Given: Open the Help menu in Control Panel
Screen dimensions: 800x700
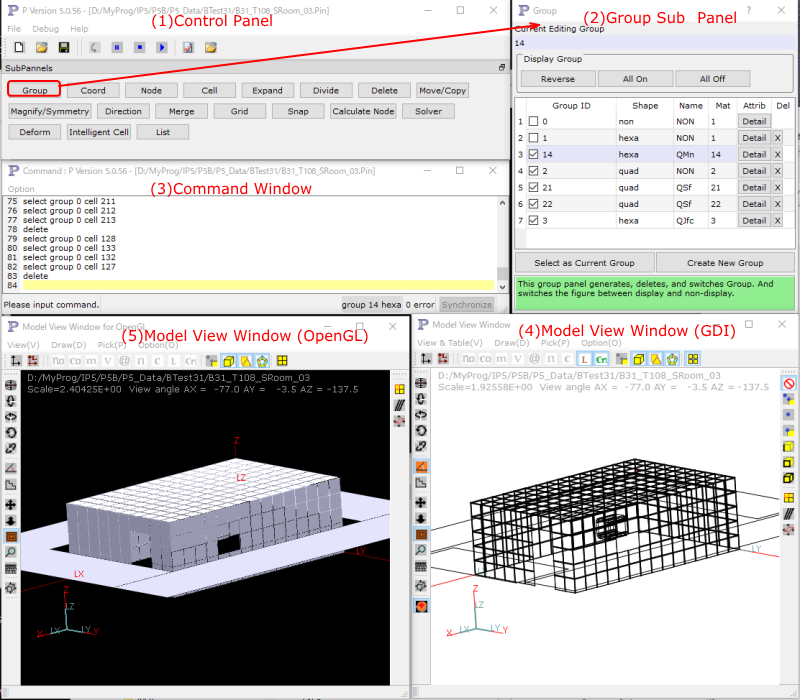Looking at the screenshot, I should [78, 28].
